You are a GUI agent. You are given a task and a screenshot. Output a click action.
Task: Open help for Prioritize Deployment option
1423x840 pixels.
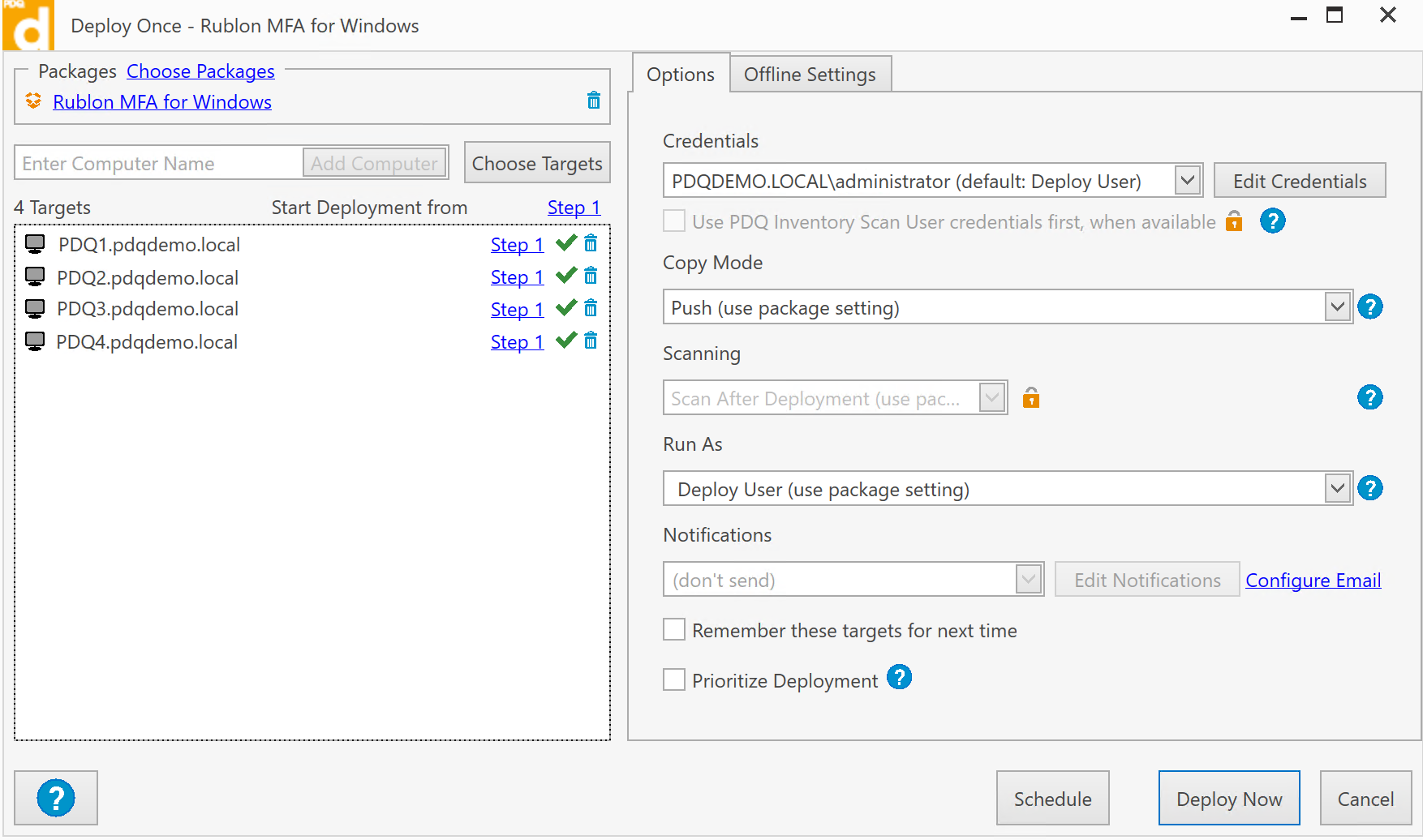click(x=899, y=677)
